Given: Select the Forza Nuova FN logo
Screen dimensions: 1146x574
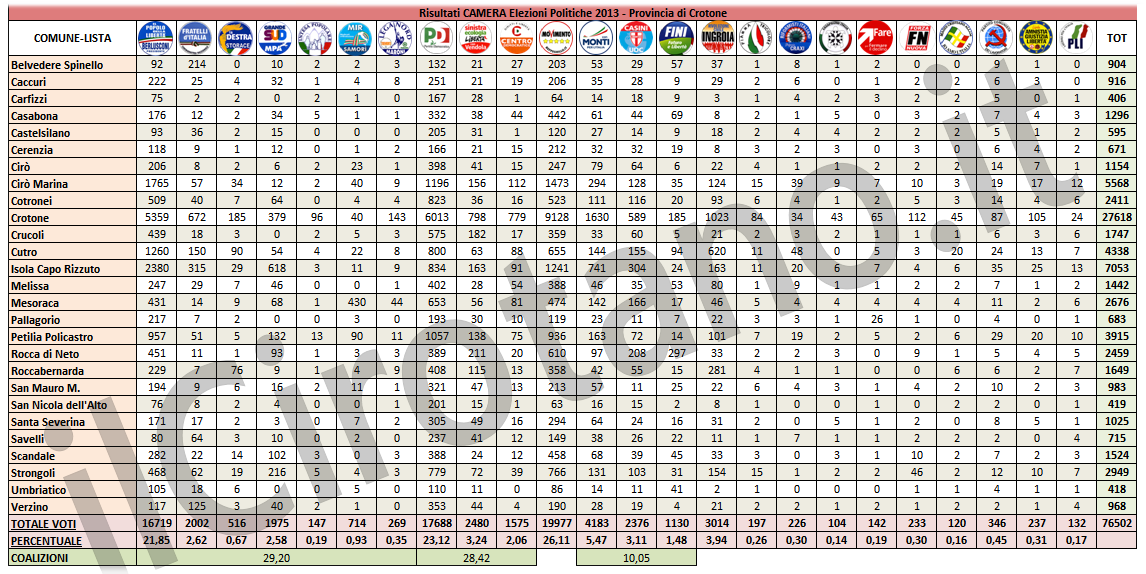Looking at the screenshot, I should [916, 37].
